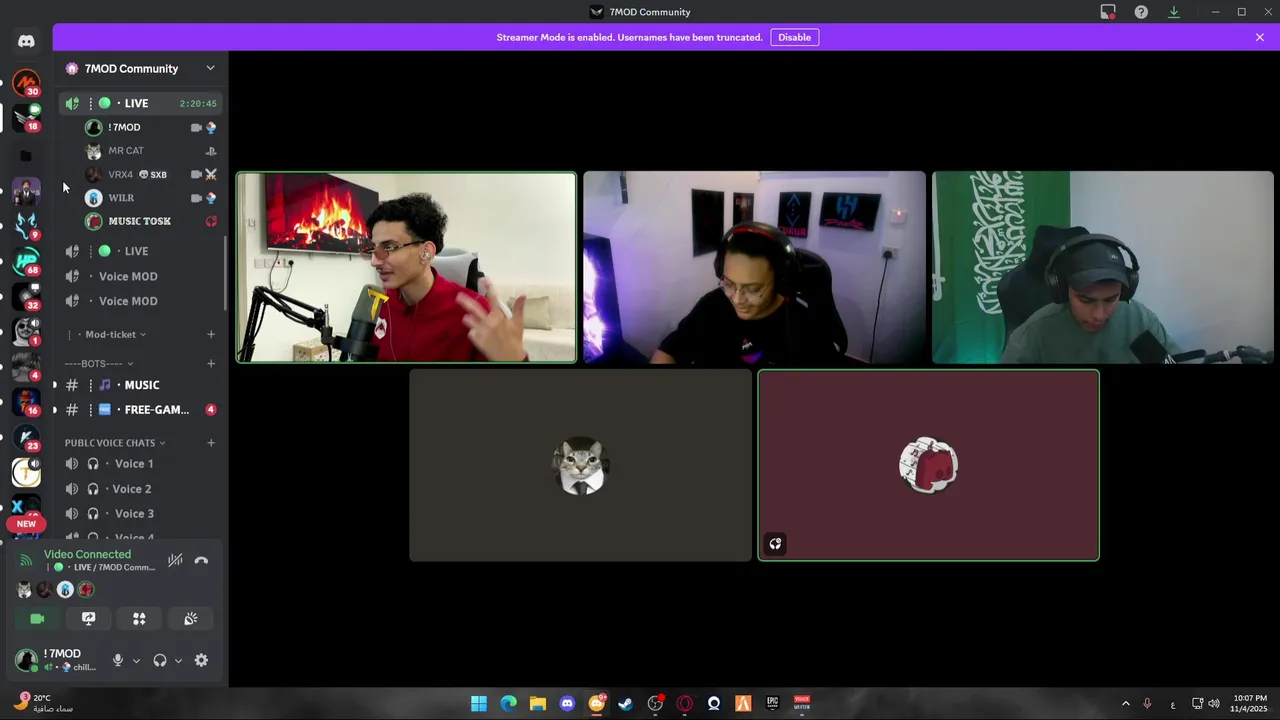Select user WILR in voice list

pos(150,198)
